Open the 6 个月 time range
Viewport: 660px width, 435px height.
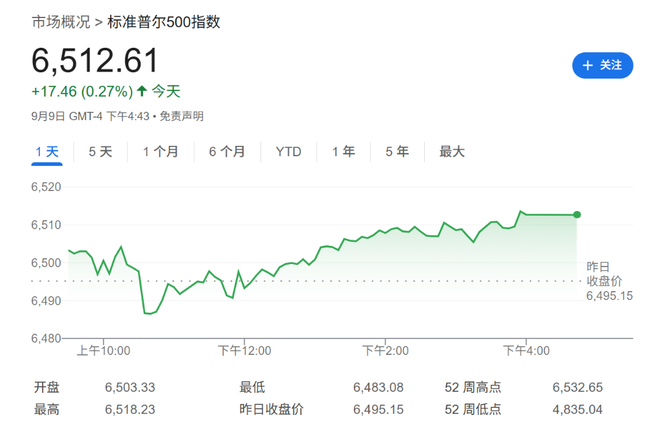227,152
